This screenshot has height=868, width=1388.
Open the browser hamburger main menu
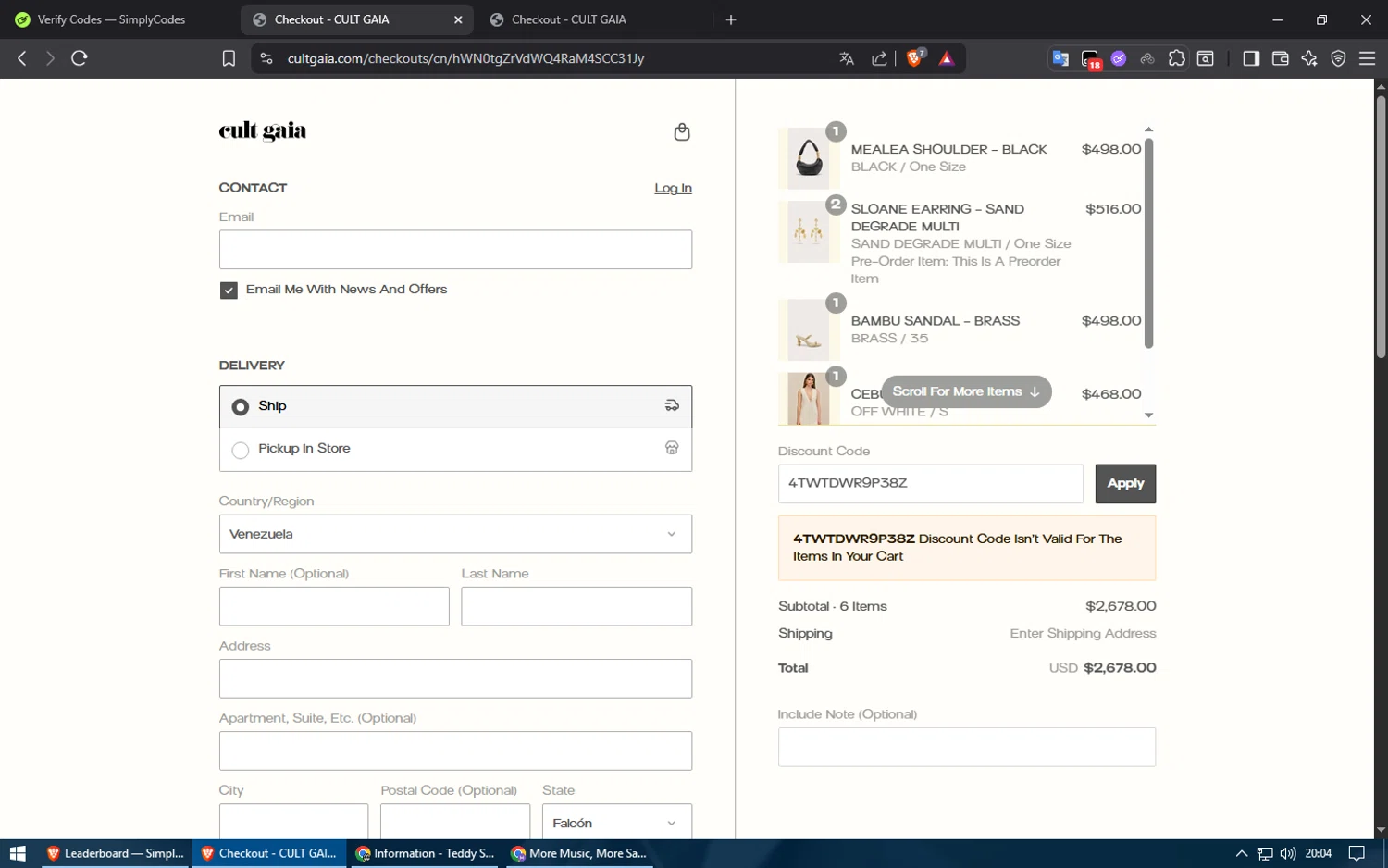(x=1368, y=58)
